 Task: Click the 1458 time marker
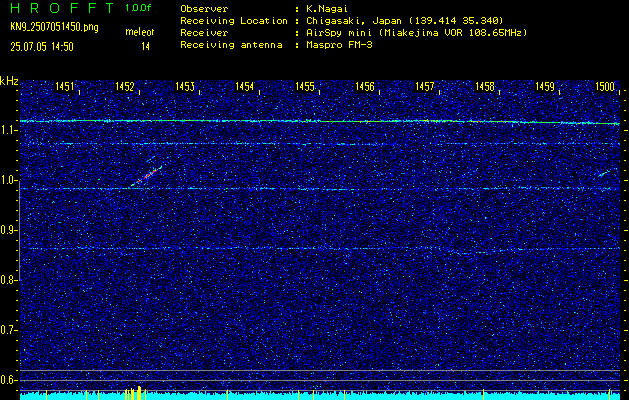point(485,86)
